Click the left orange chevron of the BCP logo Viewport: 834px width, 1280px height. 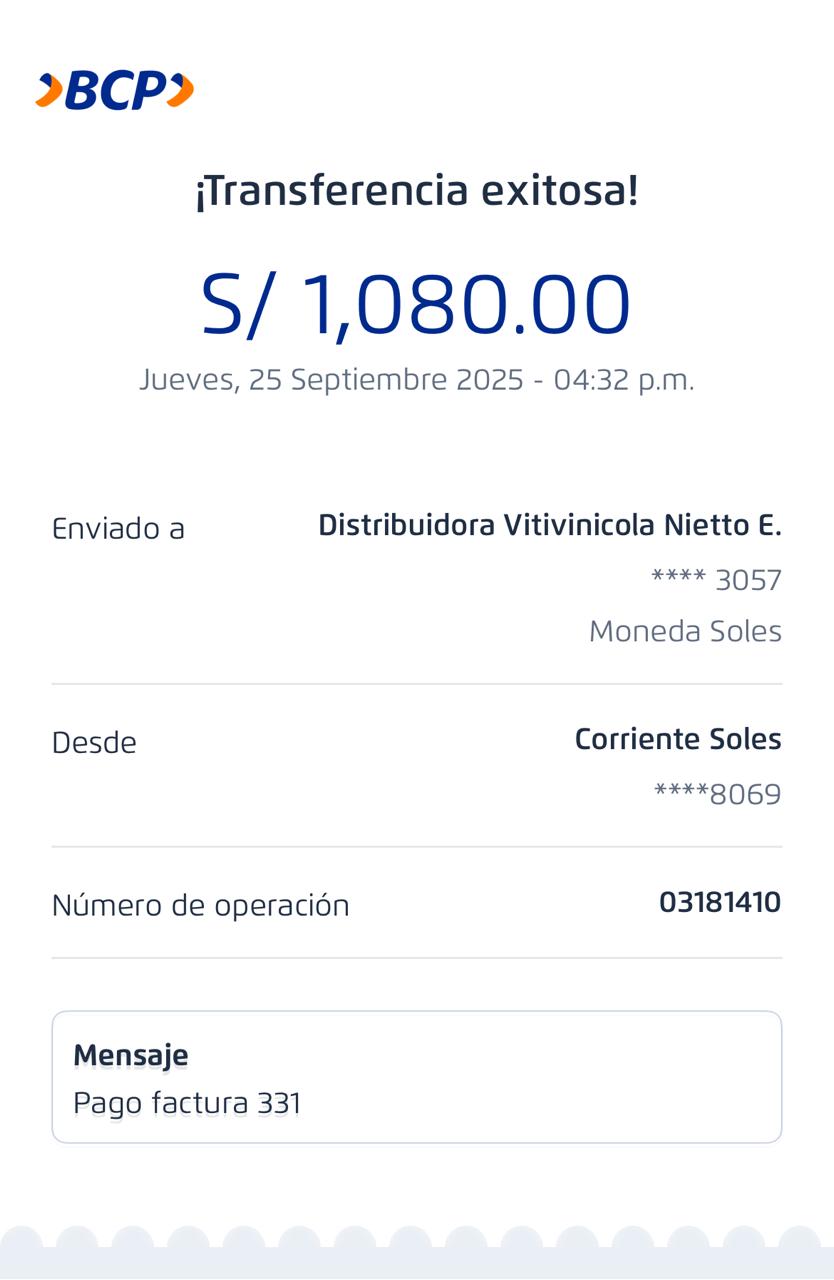[x=49, y=91]
